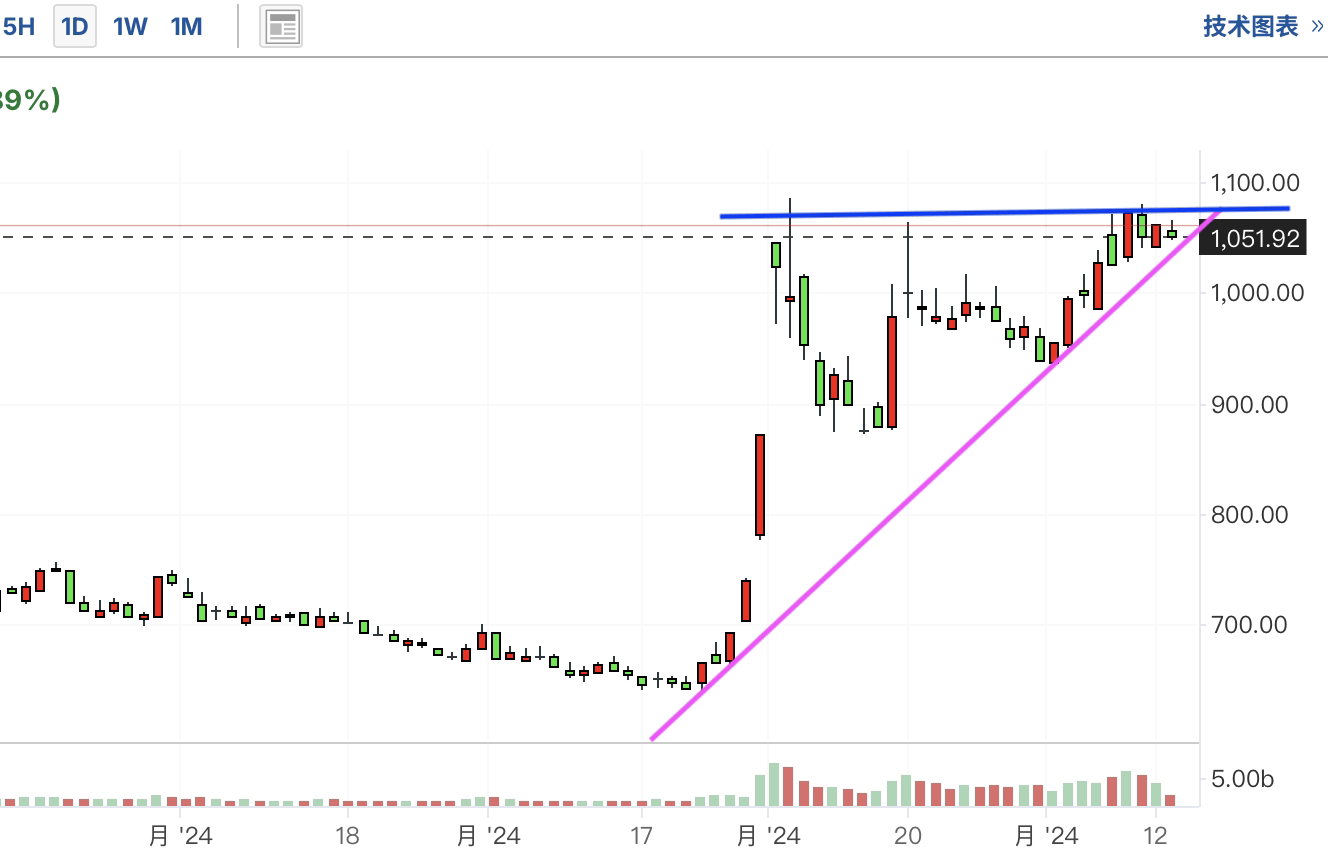Image resolution: width=1328 pixels, height=862 pixels.
Task: Switch to the 5H timeframe
Action: coord(18,26)
